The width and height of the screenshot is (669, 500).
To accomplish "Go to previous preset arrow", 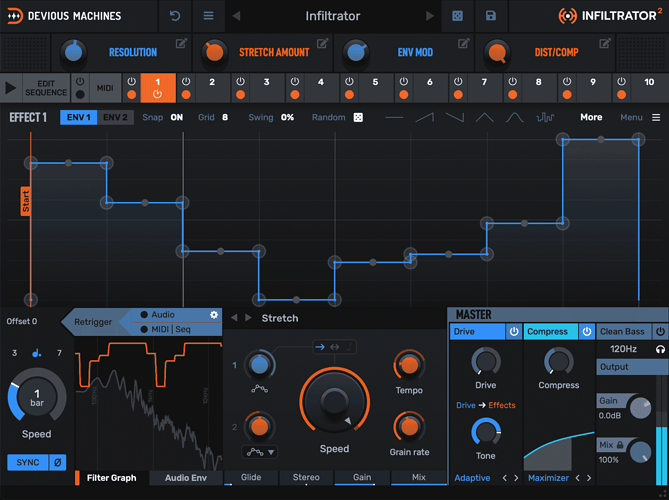I will pos(236,16).
